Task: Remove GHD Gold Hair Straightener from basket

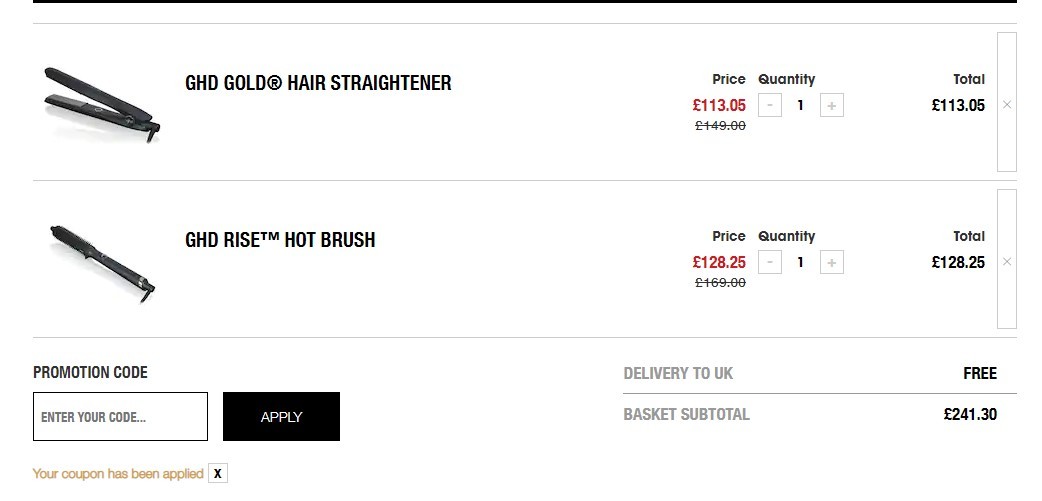Action: (1007, 102)
